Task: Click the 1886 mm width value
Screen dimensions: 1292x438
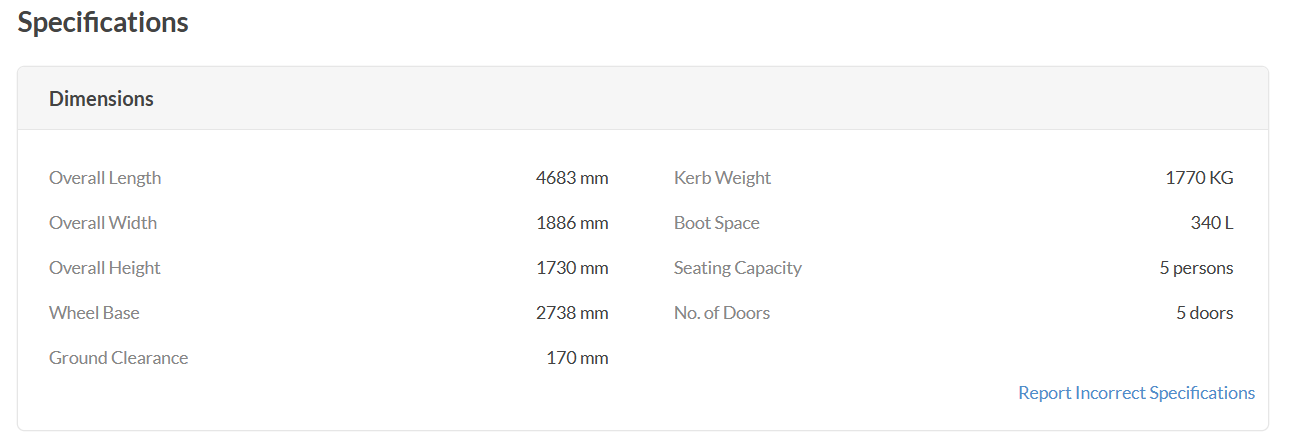Action: point(572,223)
